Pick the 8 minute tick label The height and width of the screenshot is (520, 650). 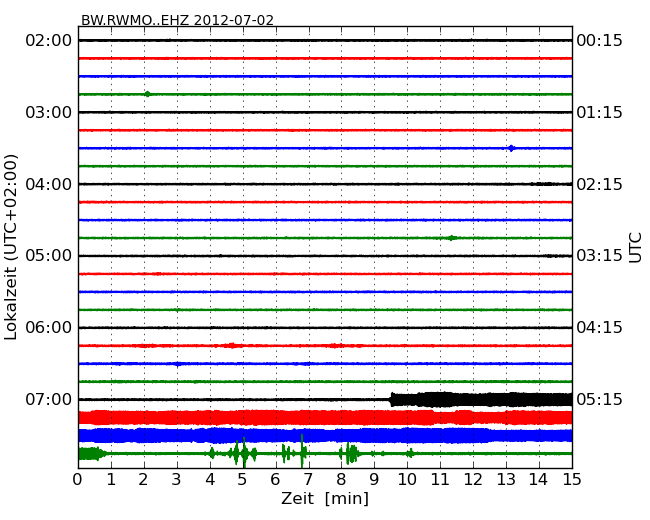341,480
